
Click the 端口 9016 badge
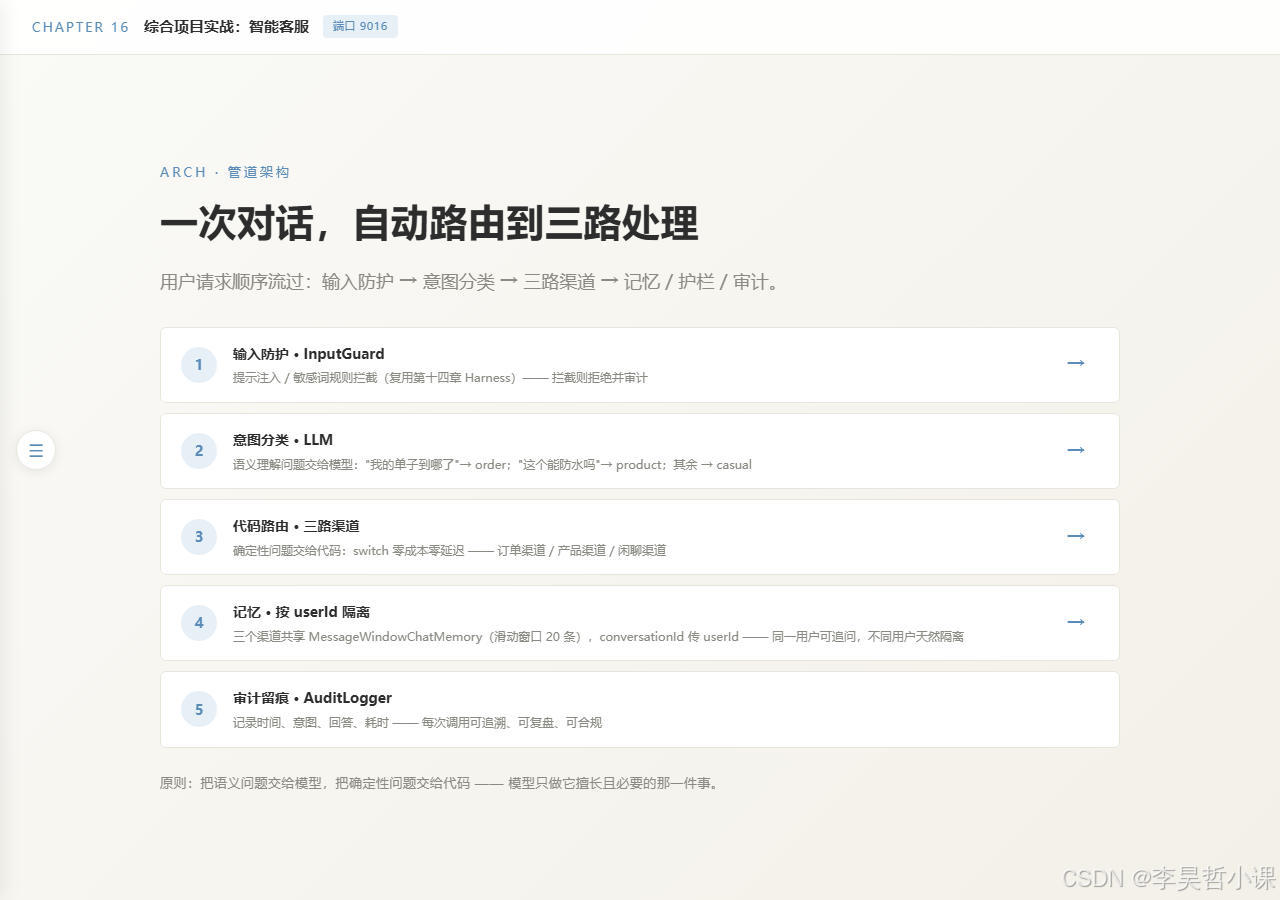(360, 27)
